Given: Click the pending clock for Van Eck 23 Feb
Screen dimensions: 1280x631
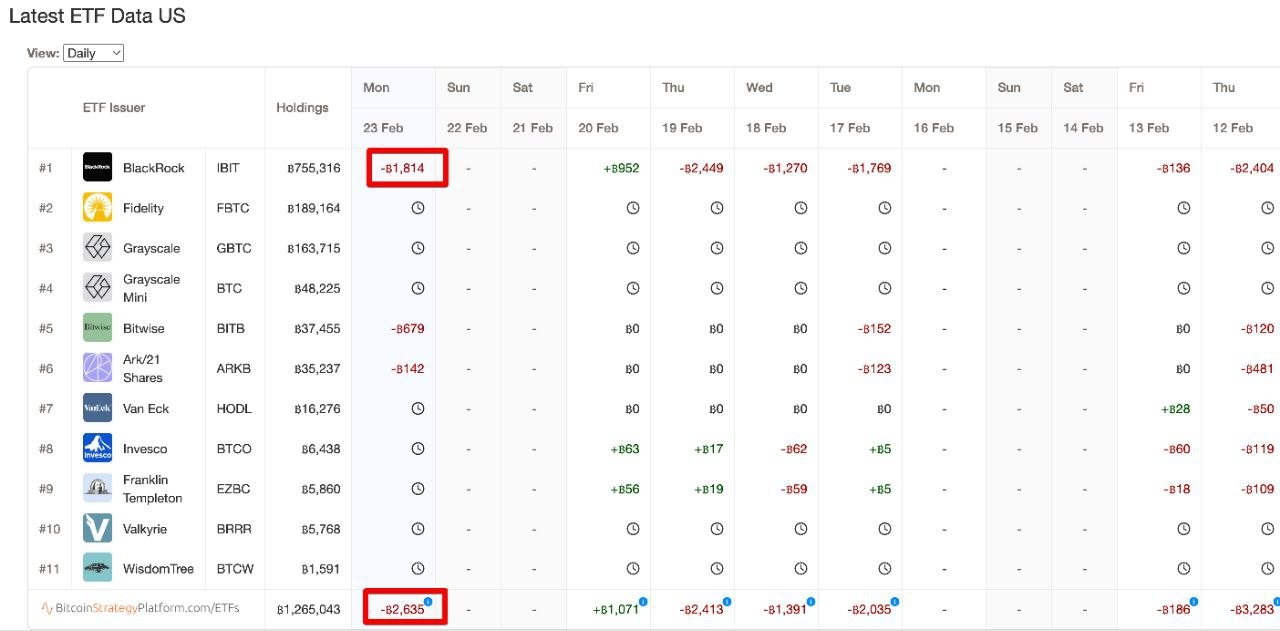Looking at the screenshot, I should click(x=418, y=408).
